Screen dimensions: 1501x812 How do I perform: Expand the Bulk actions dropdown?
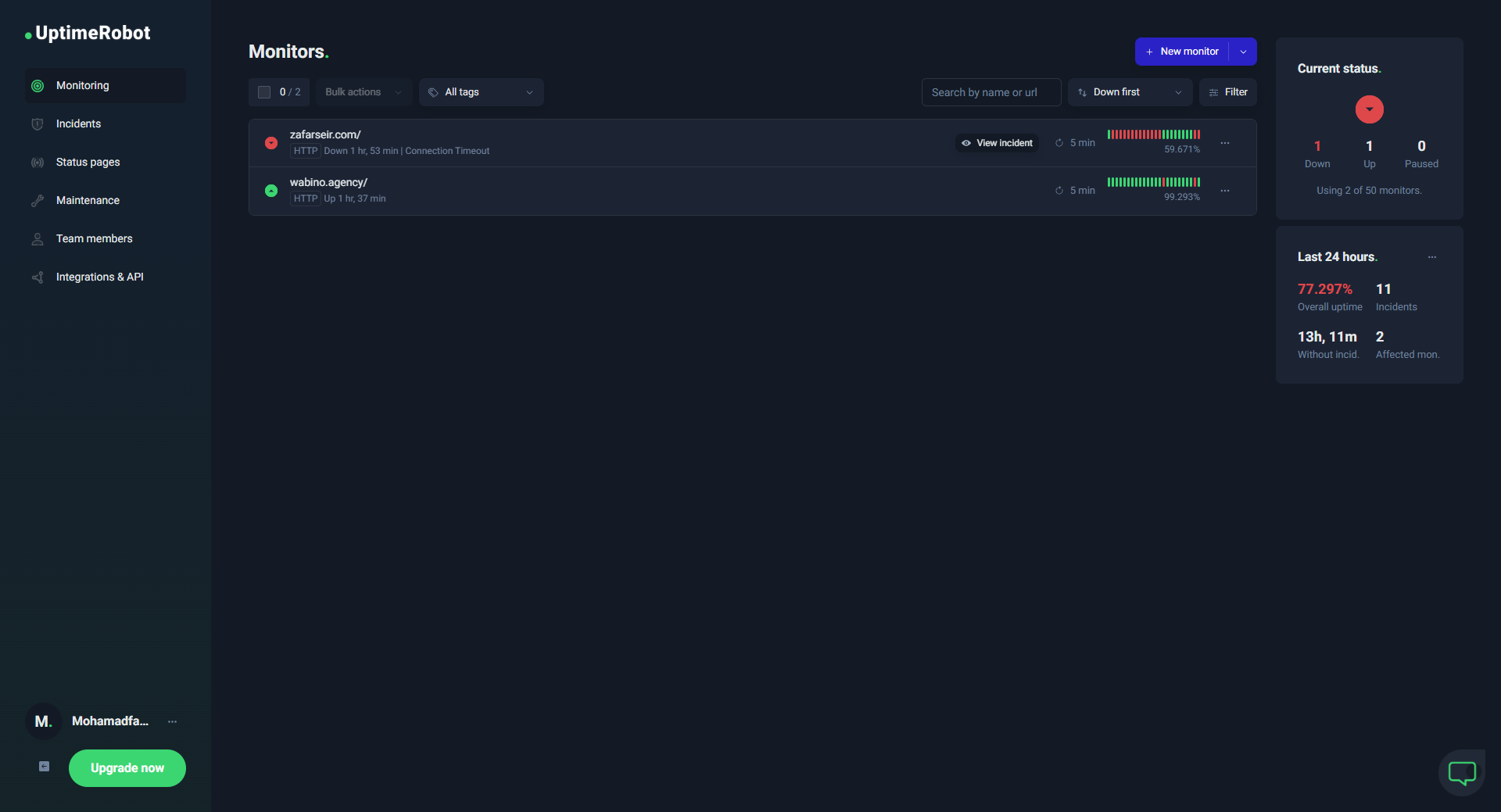(x=364, y=92)
